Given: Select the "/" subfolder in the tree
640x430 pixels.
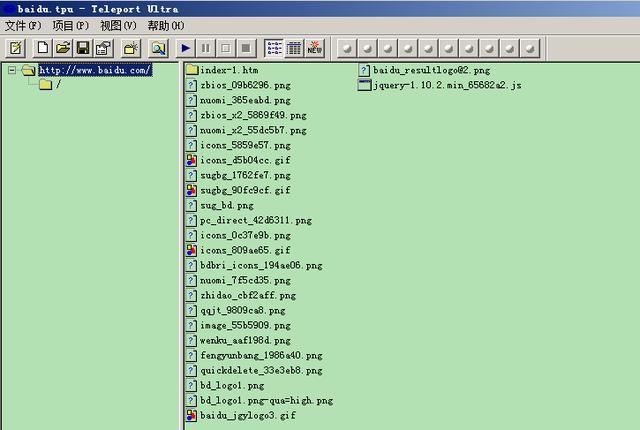Looking at the screenshot, I should pyautogui.click(x=57, y=85).
